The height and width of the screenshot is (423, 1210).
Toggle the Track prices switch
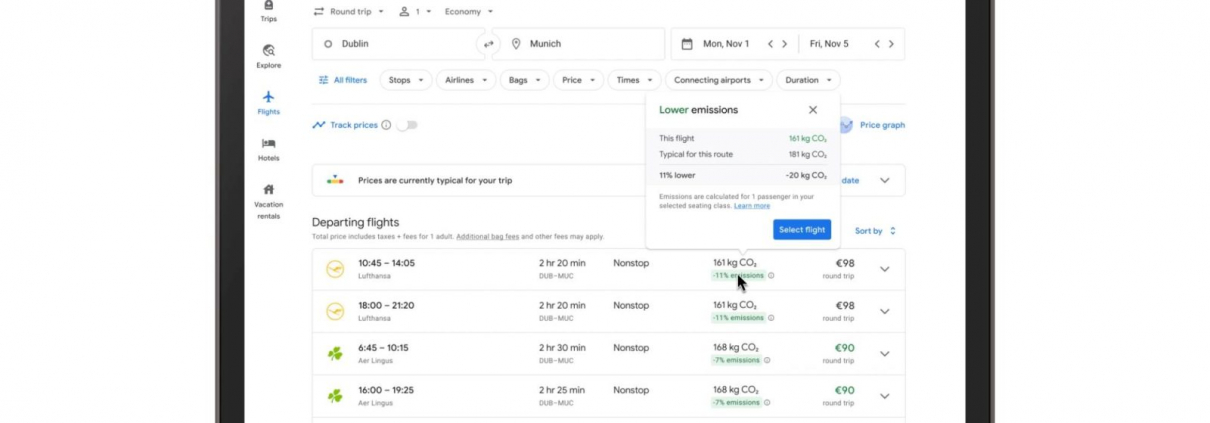point(407,125)
